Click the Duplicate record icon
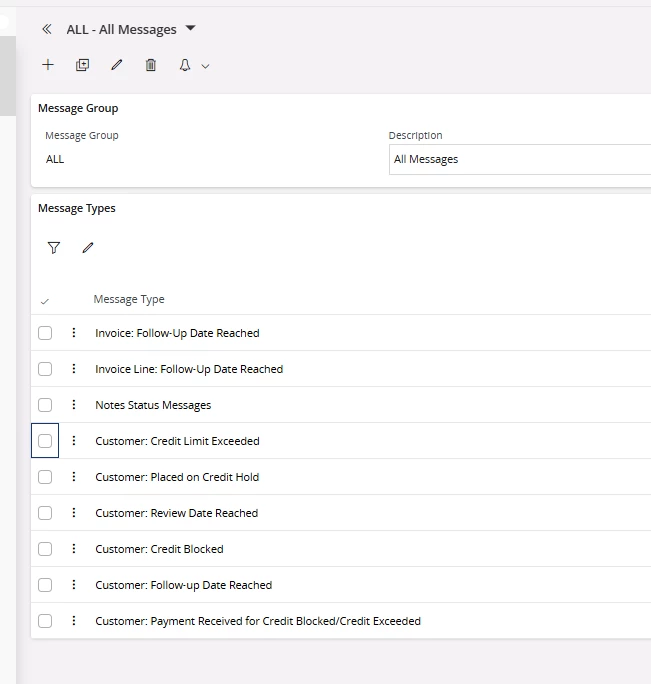Viewport: 651px width, 684px height. (82, 65)
